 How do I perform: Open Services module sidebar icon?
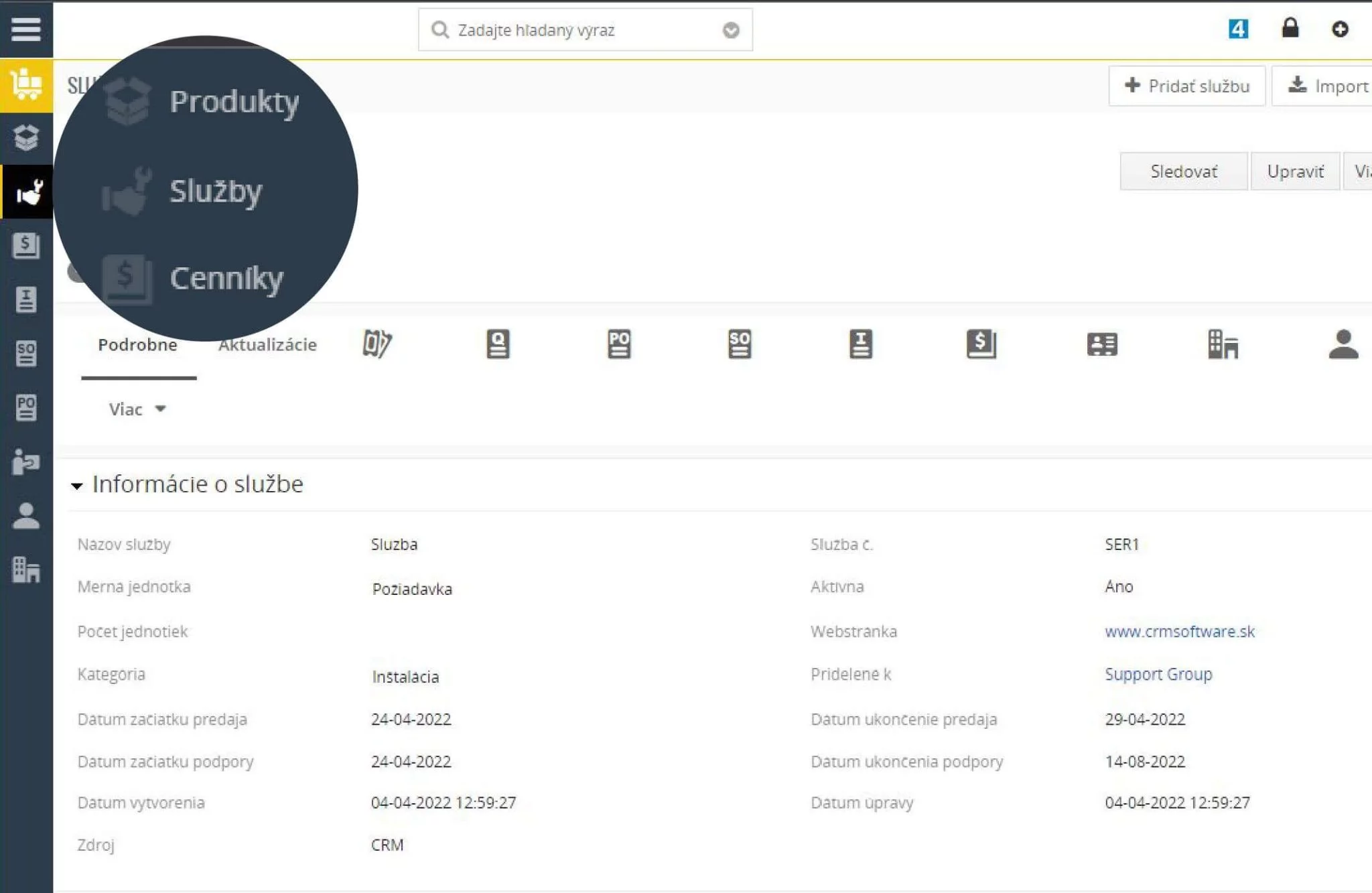(x=27, y=192)
